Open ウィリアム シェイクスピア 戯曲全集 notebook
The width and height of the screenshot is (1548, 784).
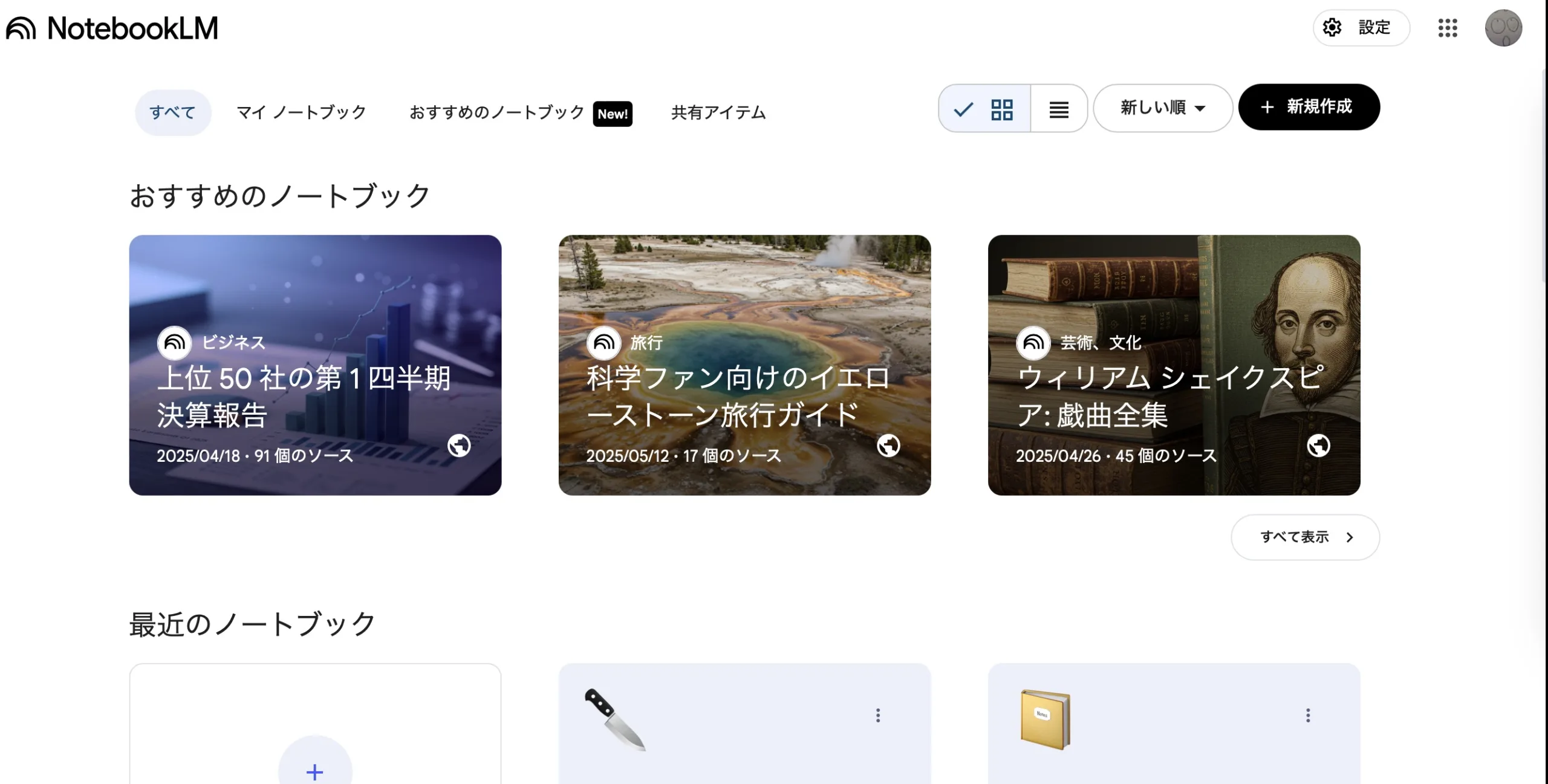click(1174, 365)
